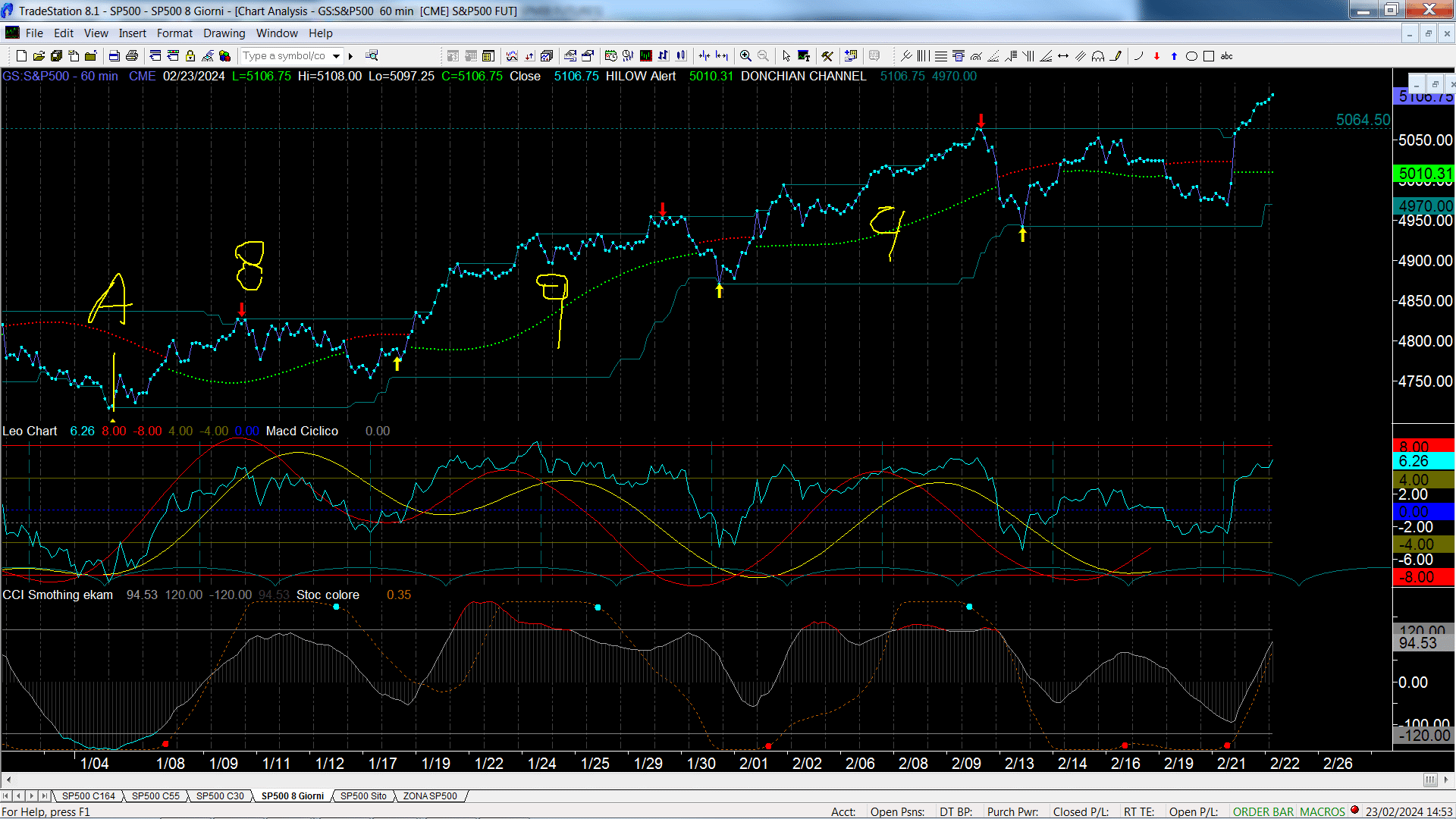Open the Format menu
The height and width of the screenshot is (819, 1456).
point(174,33)
